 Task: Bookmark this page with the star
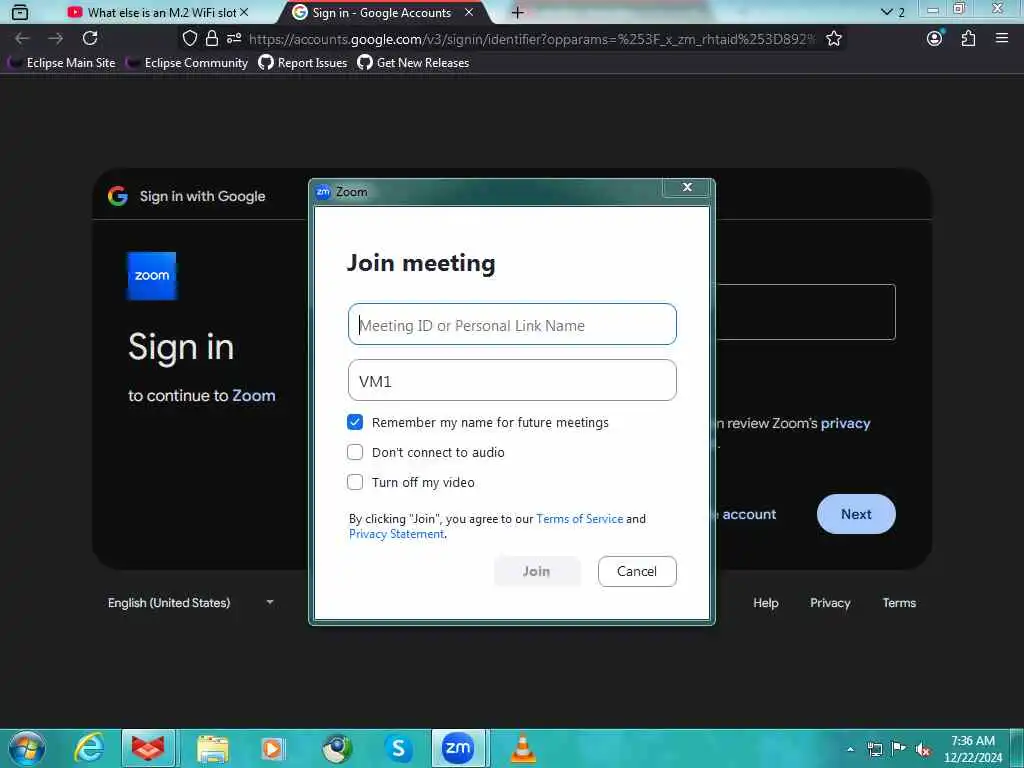click(x=834, y=39)
